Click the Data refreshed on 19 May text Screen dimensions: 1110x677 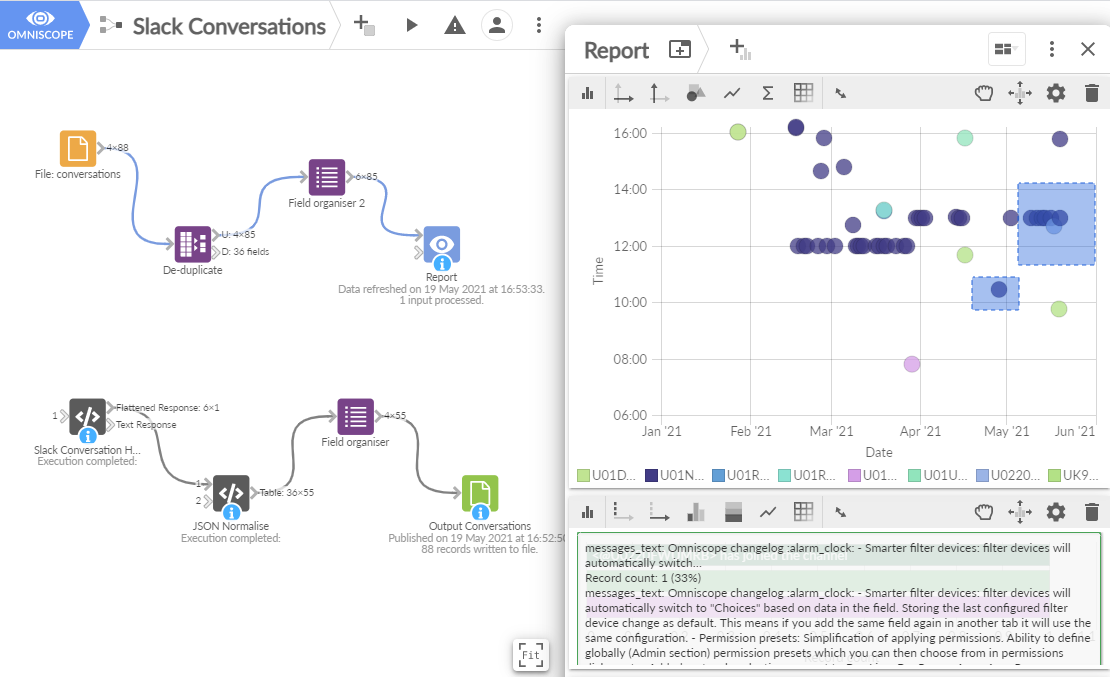pyautogui.click(x=441, y=289)
